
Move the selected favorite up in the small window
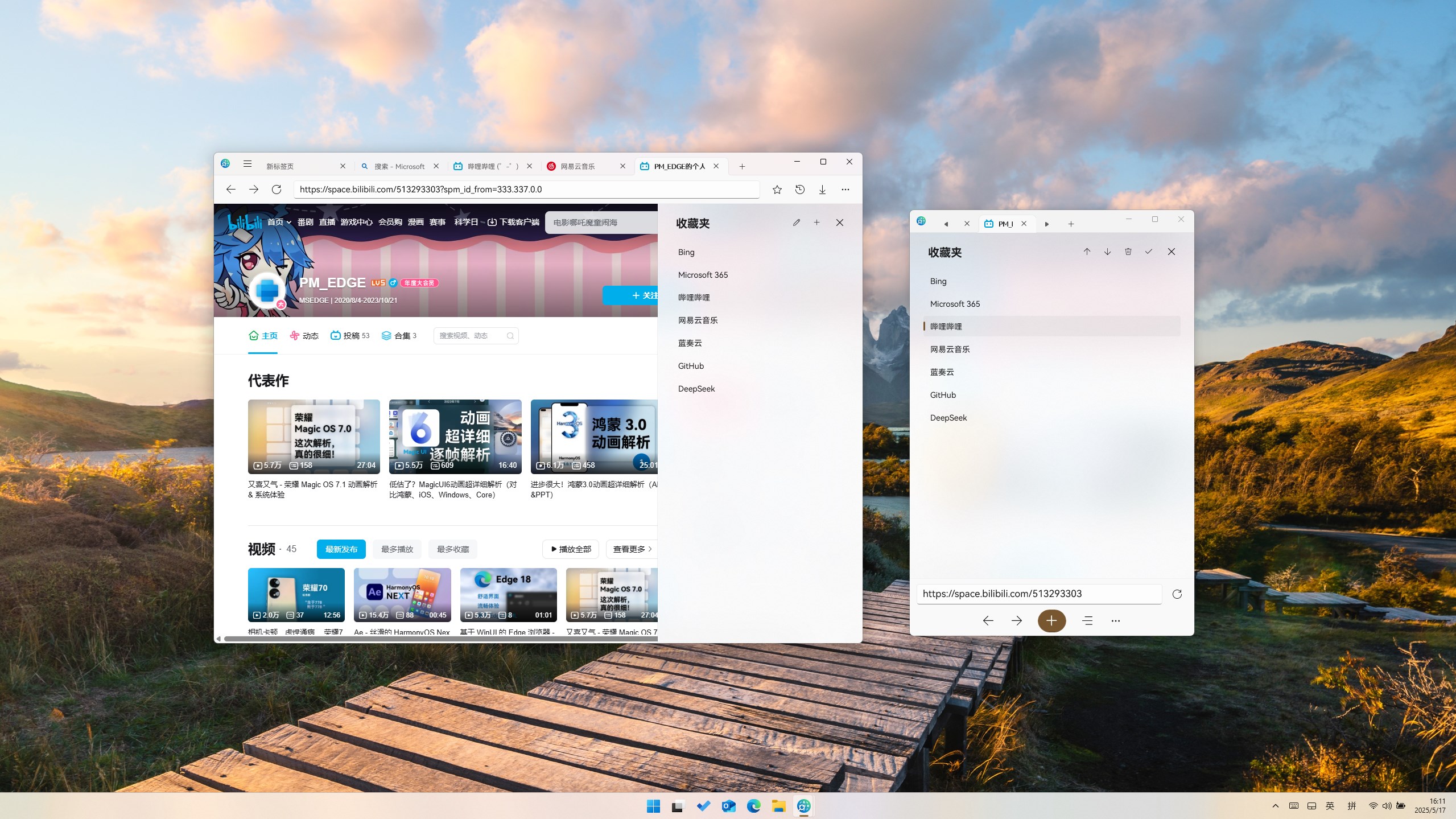pos(1087,252)
